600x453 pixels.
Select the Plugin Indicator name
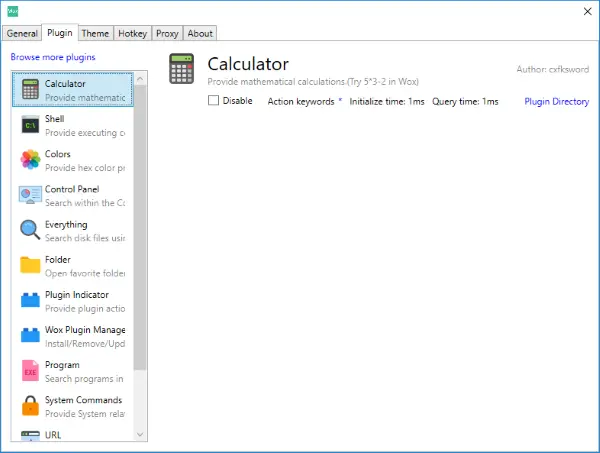pyautogui.click(x=77, y=295)
